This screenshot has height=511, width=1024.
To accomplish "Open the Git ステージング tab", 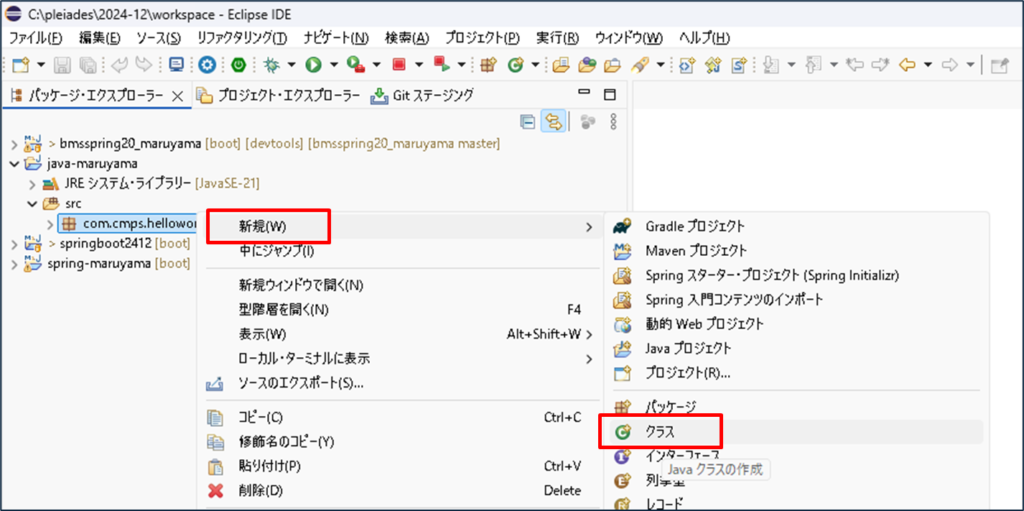I will click(421, 96).
